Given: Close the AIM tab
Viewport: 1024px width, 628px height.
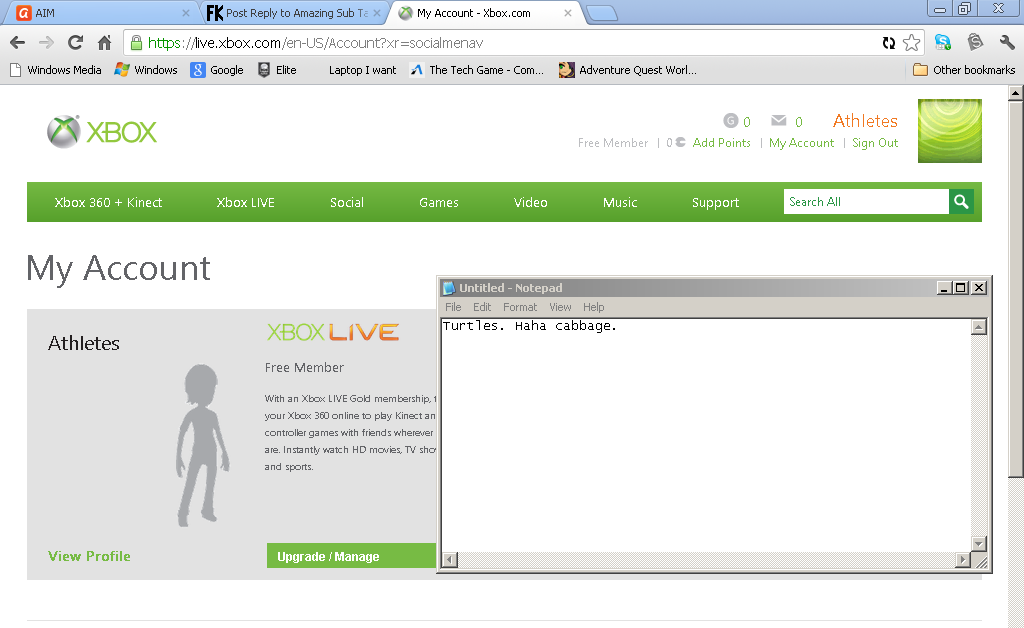Looking at the screenshot, I should click(185, 13).
